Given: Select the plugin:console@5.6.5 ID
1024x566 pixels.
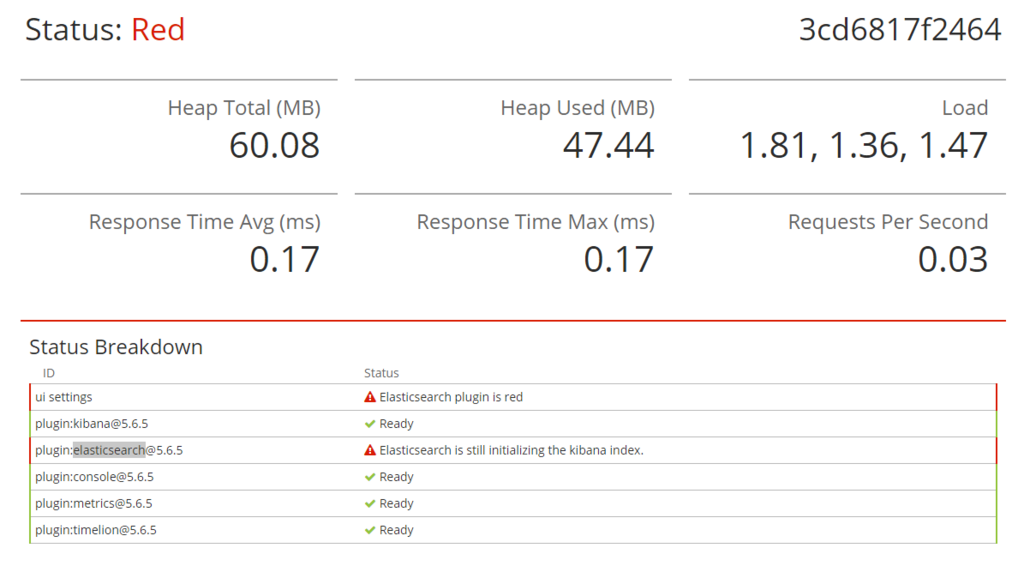Looking at the screenshot, I should 94,477.
